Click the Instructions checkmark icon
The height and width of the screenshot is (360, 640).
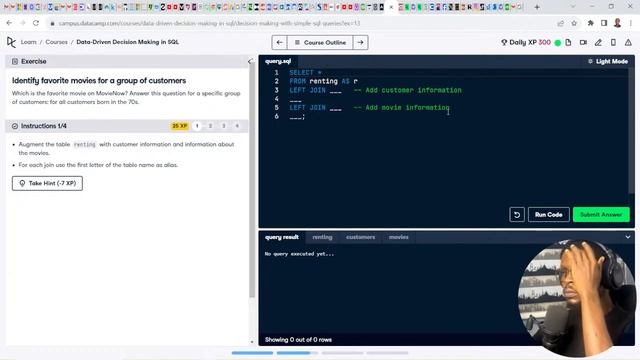[x=15, y=126]
